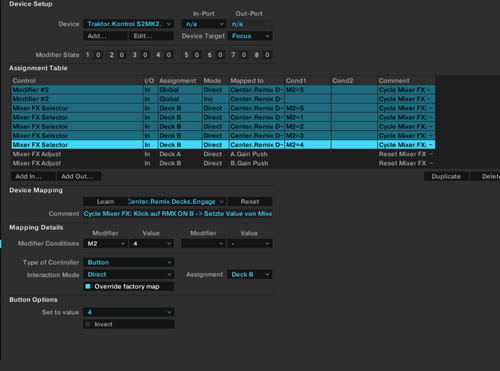Click the Edit... device button

point(151,36)
